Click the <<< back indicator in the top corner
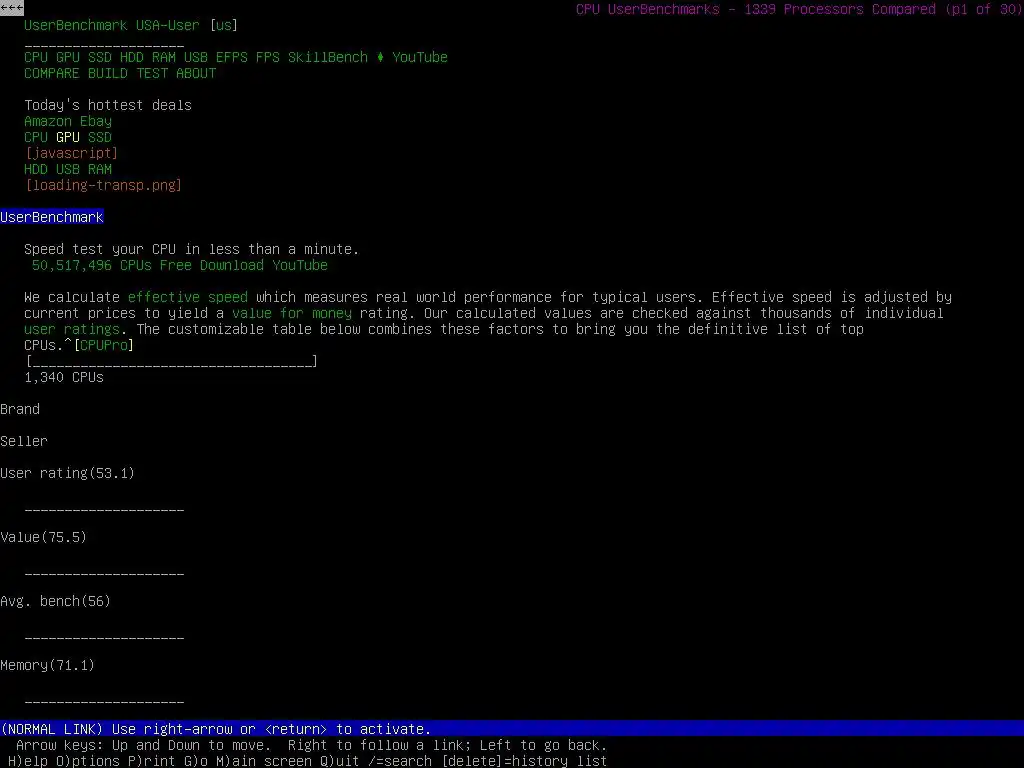This screenshot has width=1024, height=768. (12, 8)
